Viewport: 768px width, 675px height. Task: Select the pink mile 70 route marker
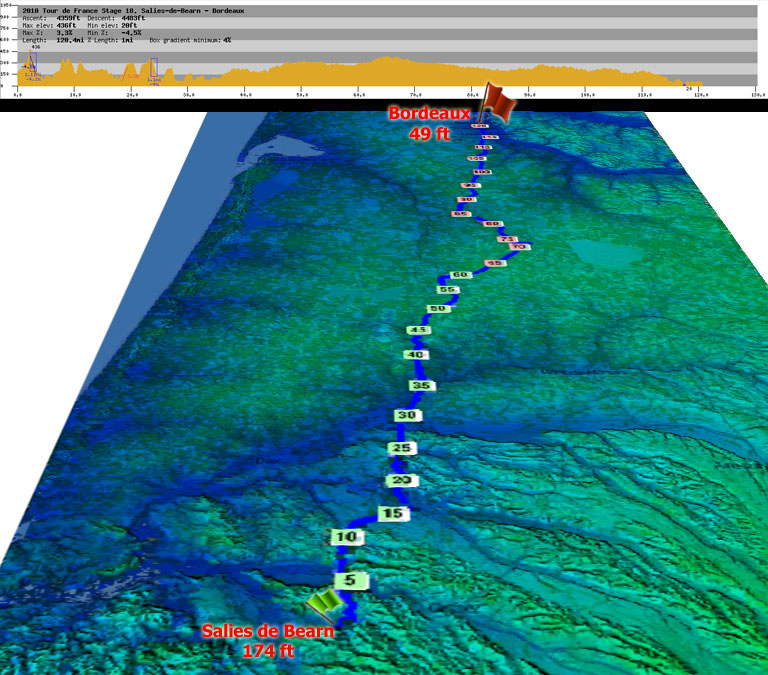[x=520, y=246]
